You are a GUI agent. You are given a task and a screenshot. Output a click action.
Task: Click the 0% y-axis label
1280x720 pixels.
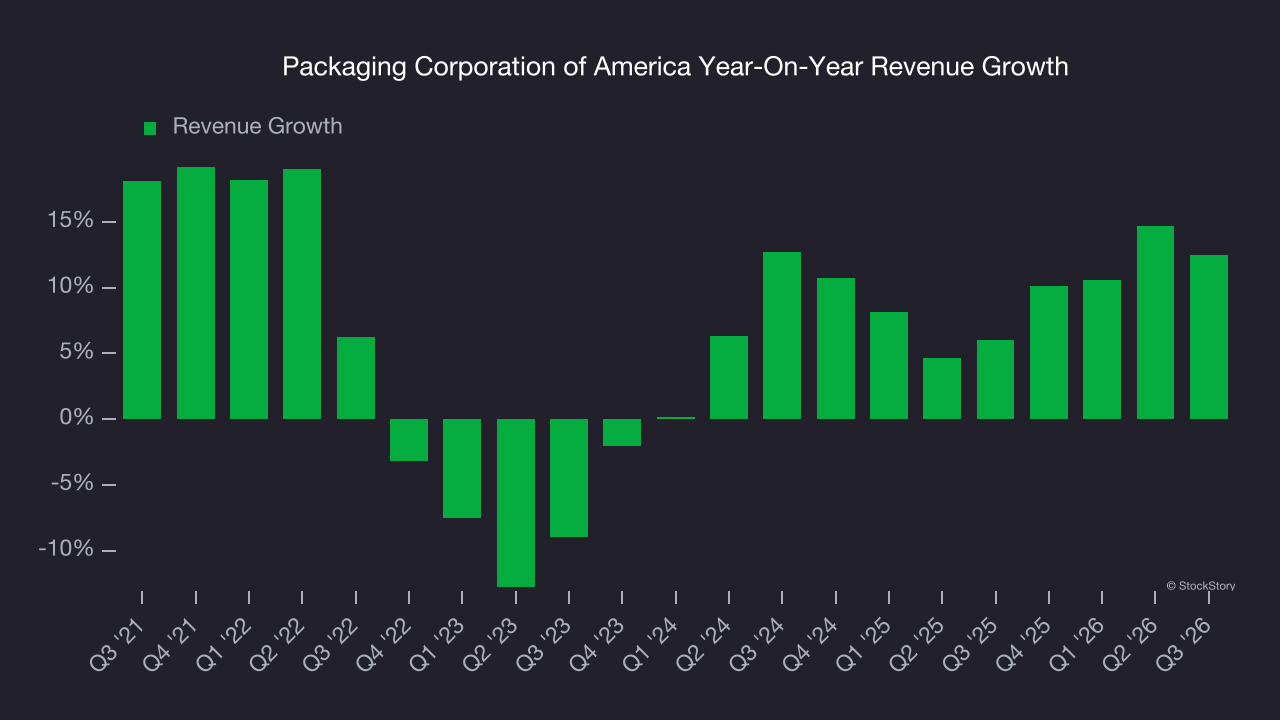click(75, 418)
